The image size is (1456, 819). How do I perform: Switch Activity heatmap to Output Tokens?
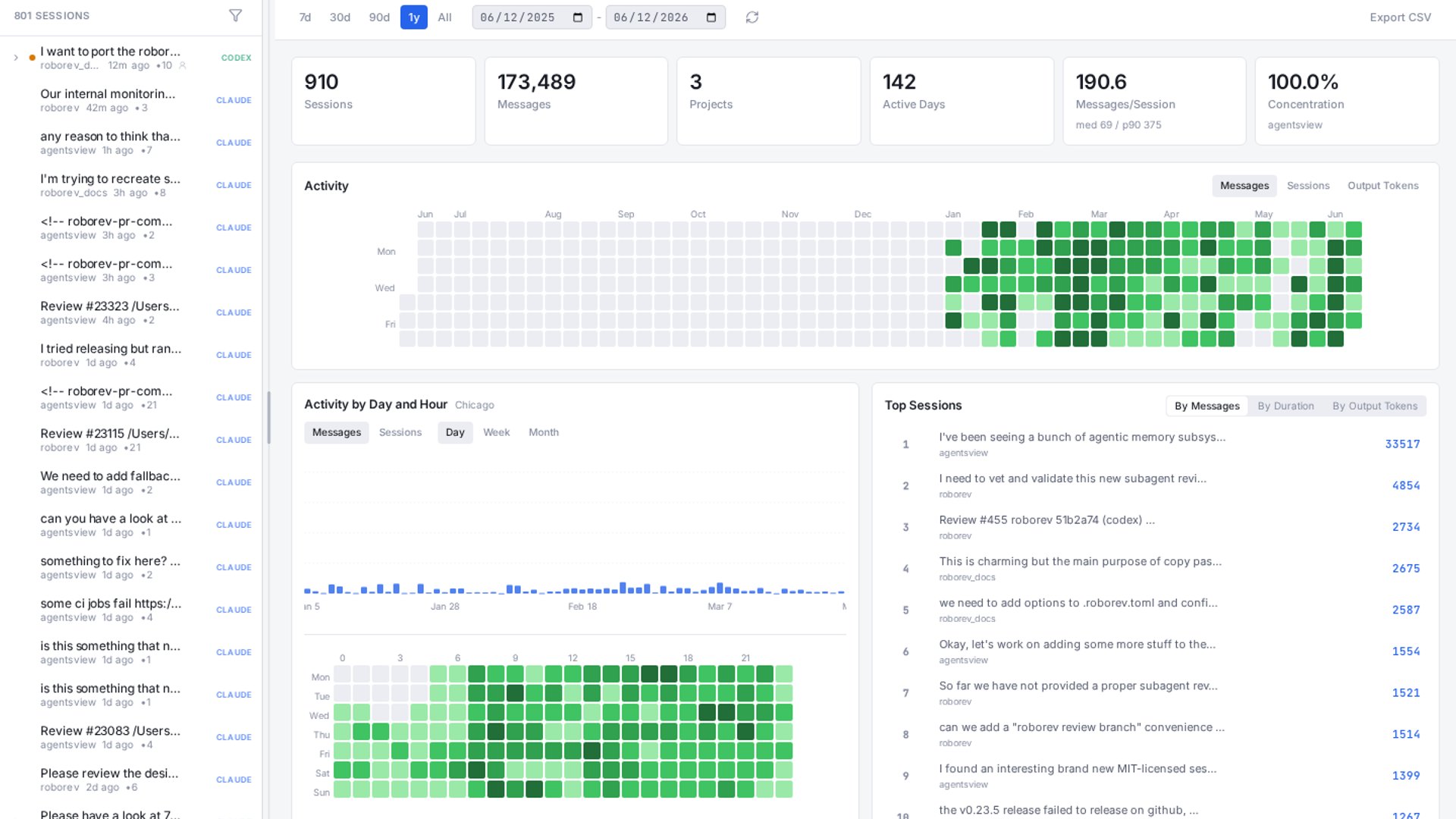pyautogui.click(x=1383, y=186)
